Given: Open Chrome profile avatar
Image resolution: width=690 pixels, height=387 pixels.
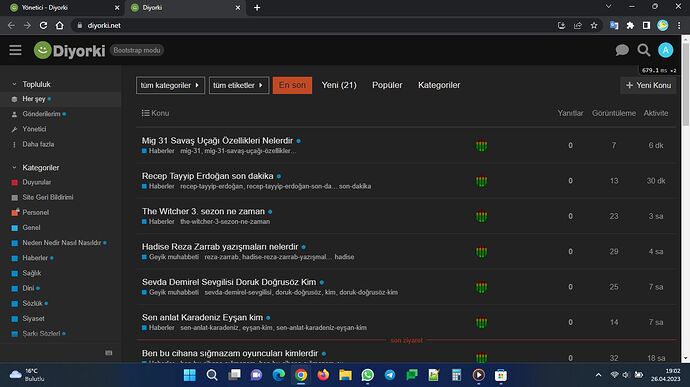Looking at the screenshot, I should click(663, 26).
